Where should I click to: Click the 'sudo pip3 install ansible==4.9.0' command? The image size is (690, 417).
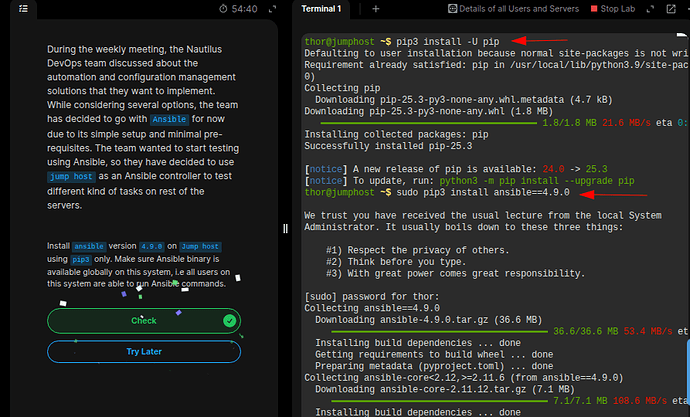pos(483,193)
